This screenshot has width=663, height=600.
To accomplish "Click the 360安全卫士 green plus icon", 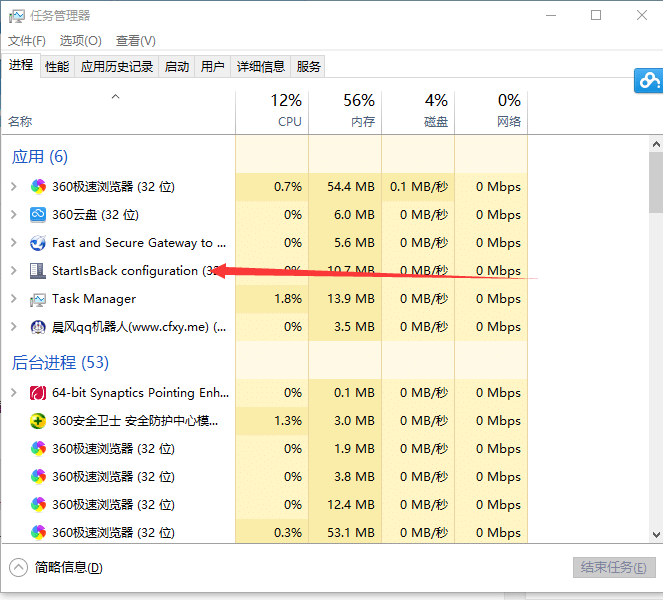I will [x=38, y=421].
